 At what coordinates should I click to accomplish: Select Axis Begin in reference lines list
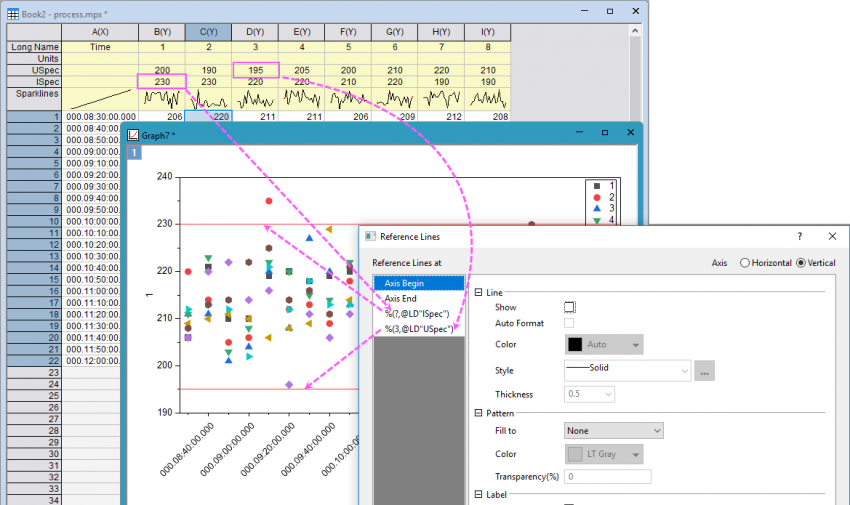click(x=419, y=283)
